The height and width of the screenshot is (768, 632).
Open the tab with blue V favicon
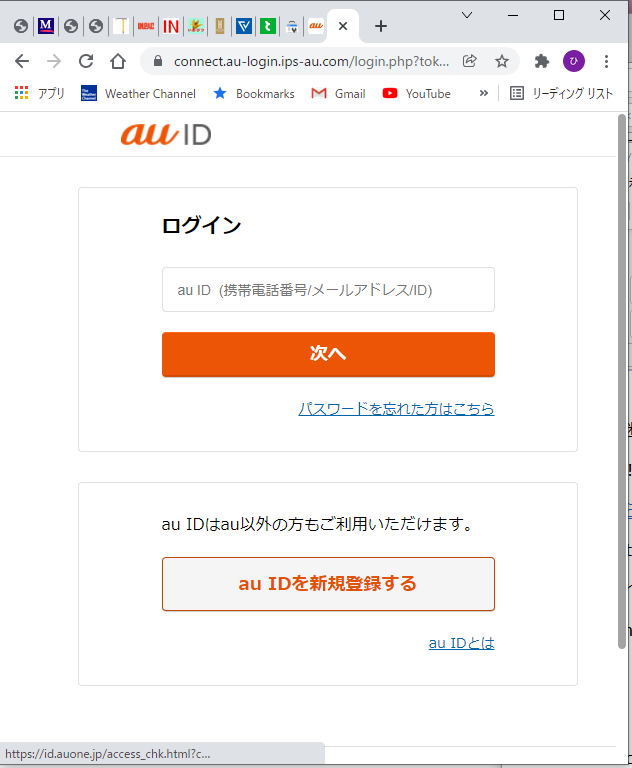coord(243,26)
